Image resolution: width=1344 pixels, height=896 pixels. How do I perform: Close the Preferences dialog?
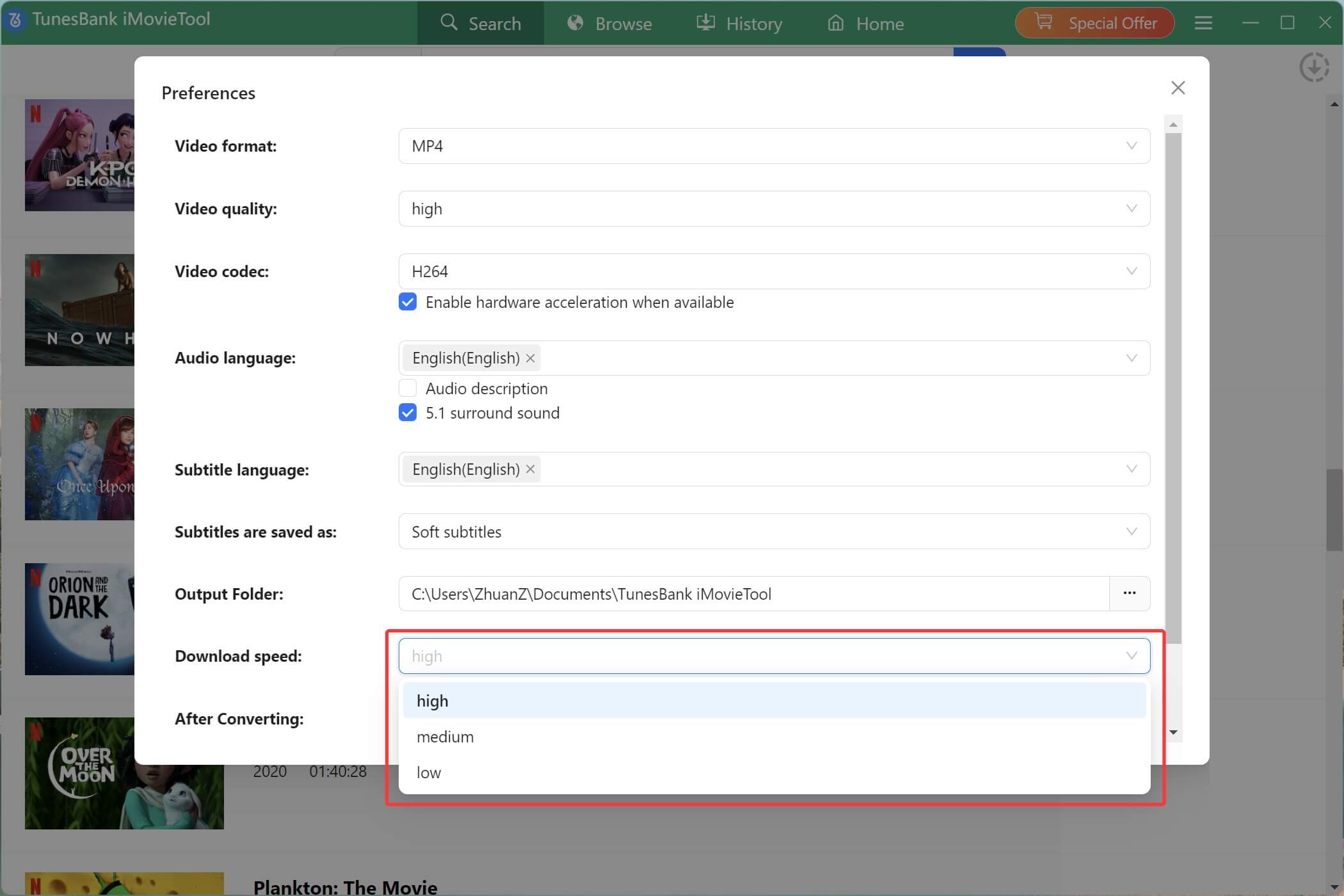tap(1178, 88)
